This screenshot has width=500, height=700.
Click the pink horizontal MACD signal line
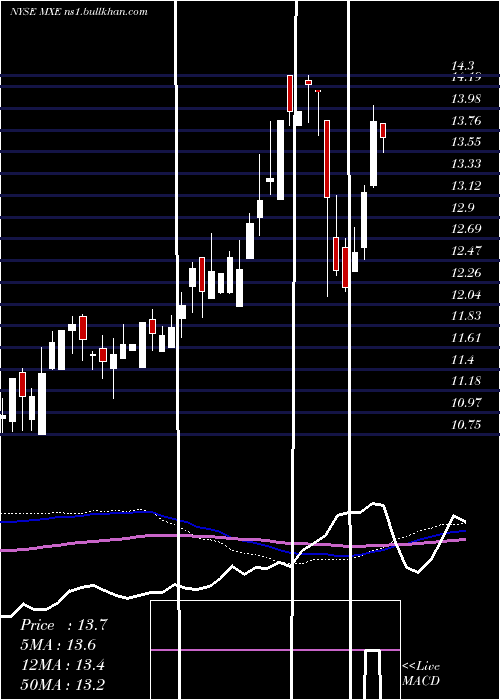click(275, 650)
